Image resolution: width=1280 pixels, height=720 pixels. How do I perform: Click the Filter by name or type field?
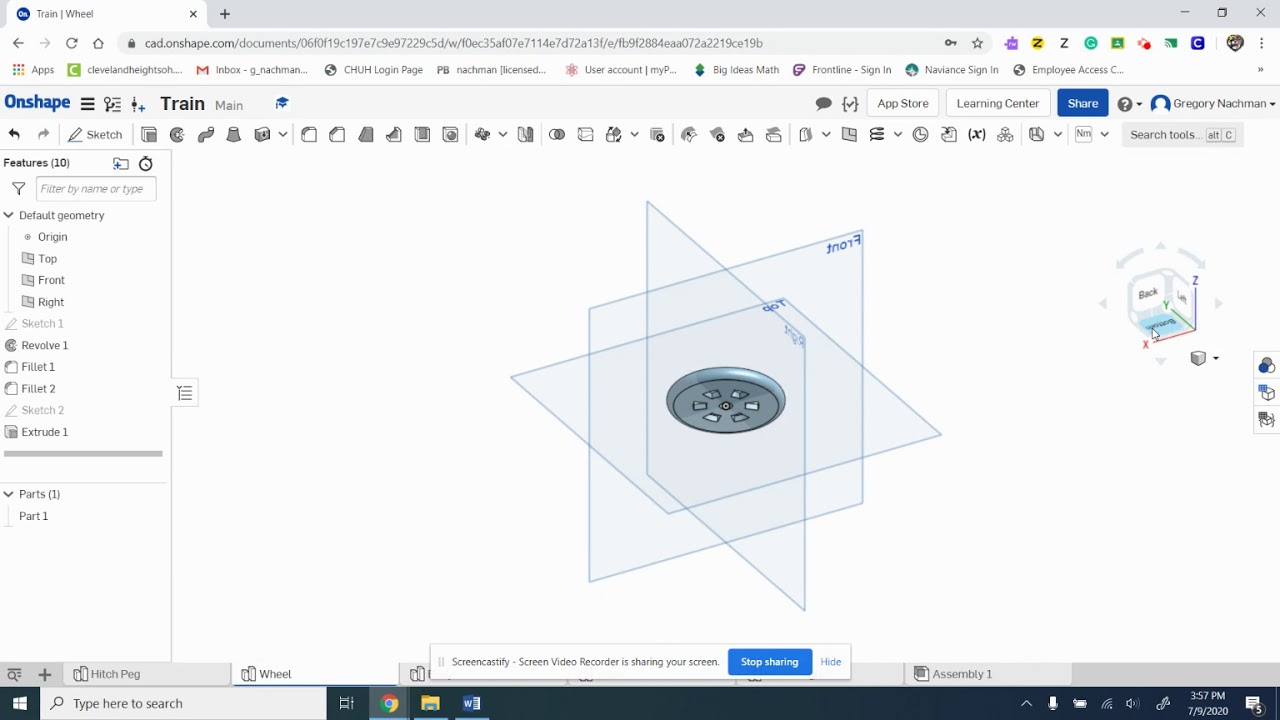point(96,189)
